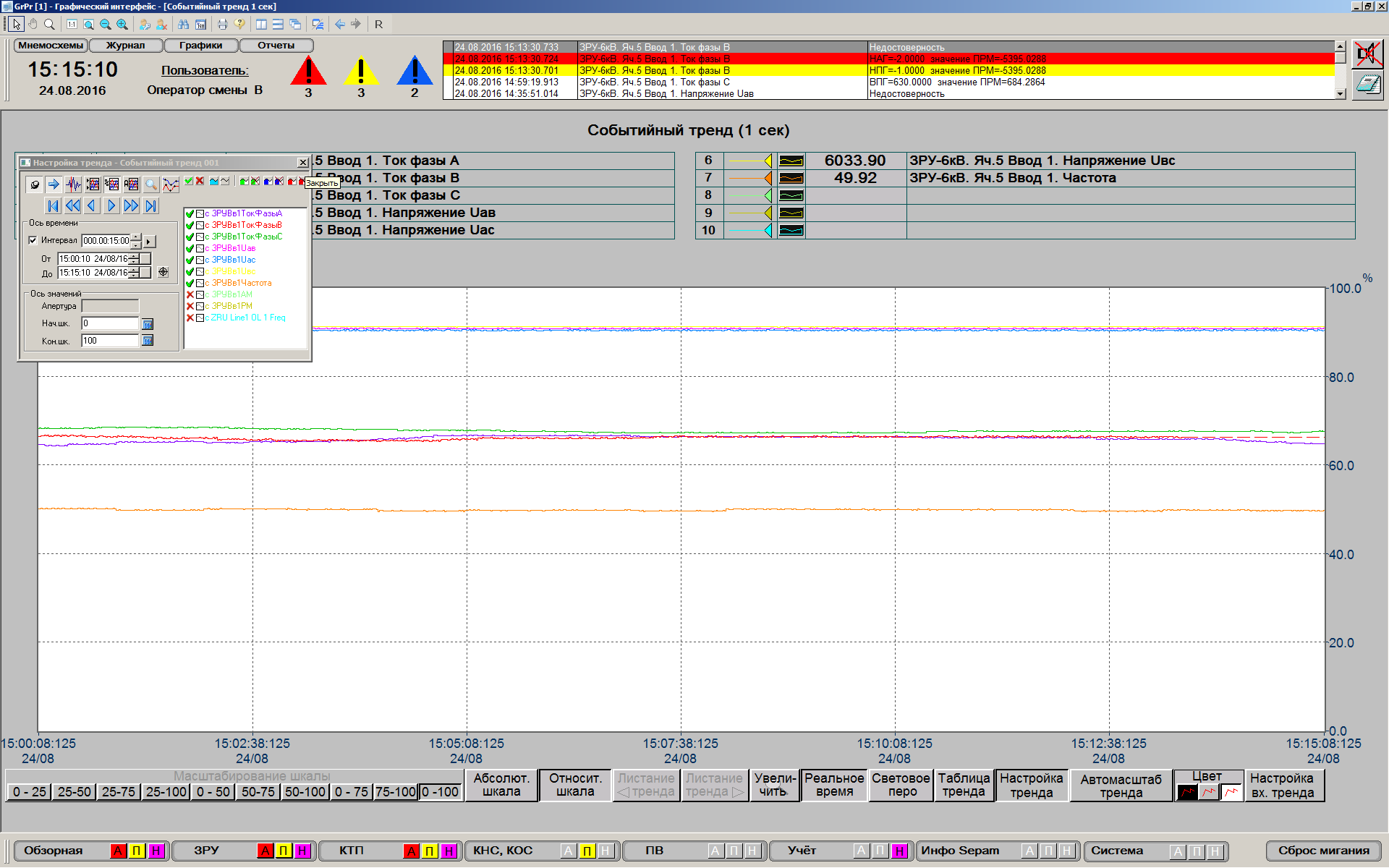Click the printer icon
The height and width of the screenshot is (868, 1389).
223,24
